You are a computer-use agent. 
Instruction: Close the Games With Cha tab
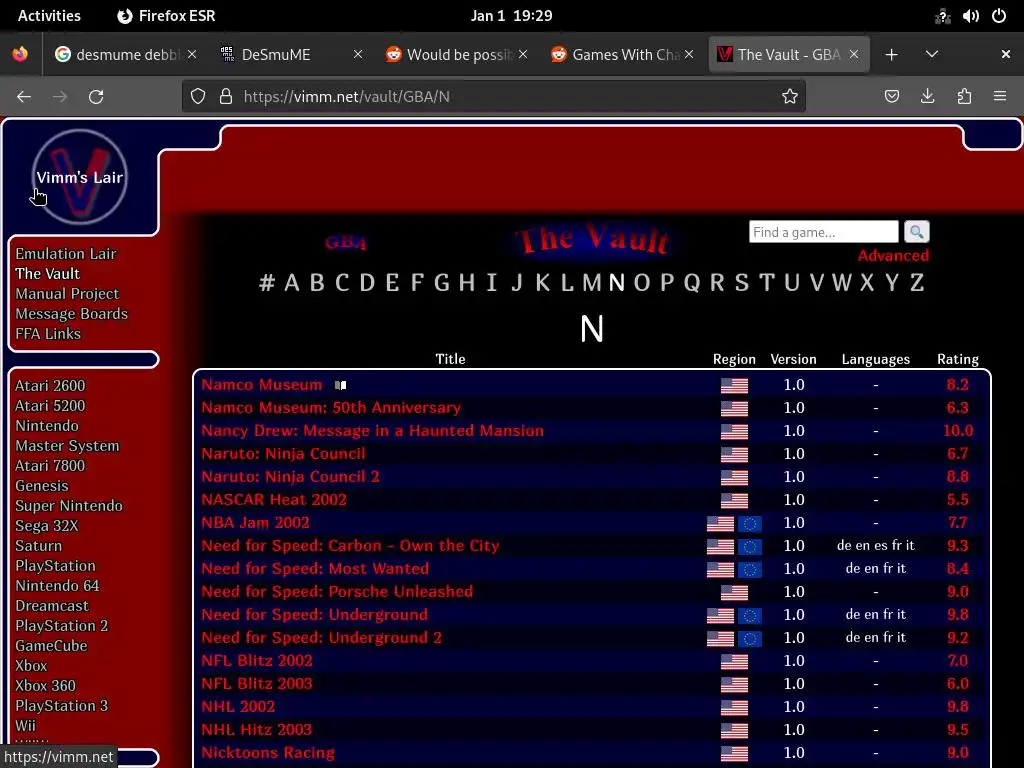689,54
